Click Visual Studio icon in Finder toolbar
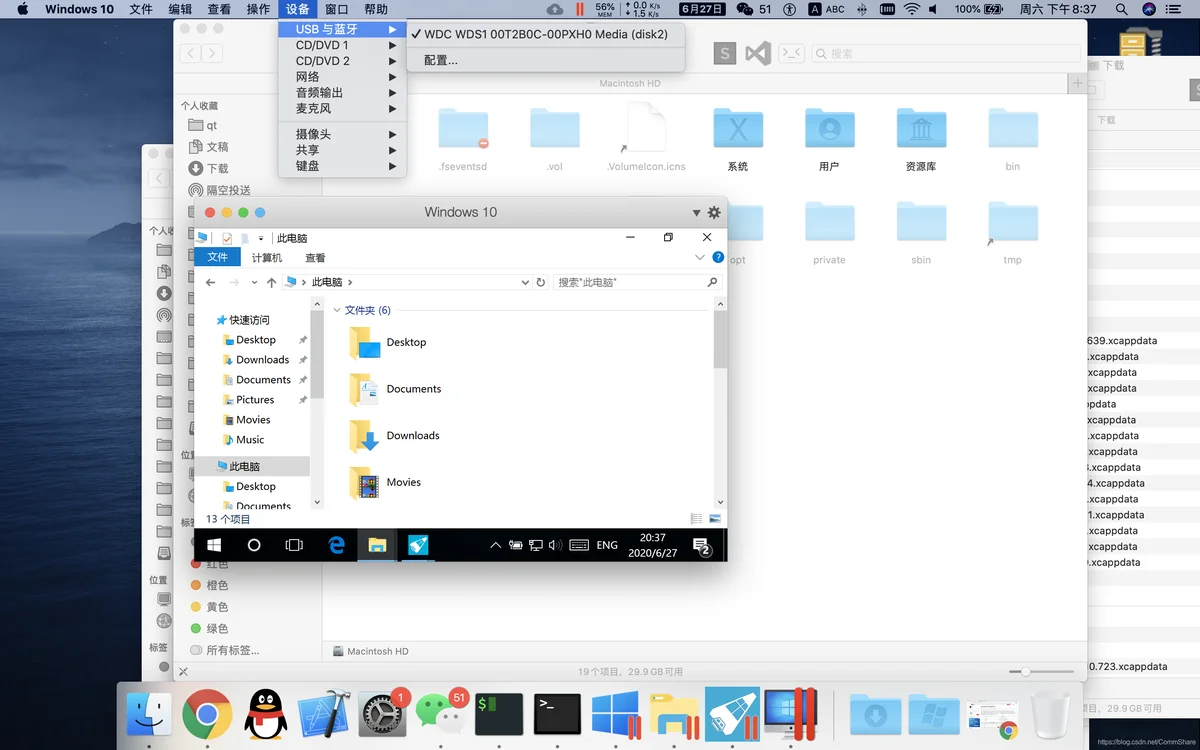 [758, 53]
